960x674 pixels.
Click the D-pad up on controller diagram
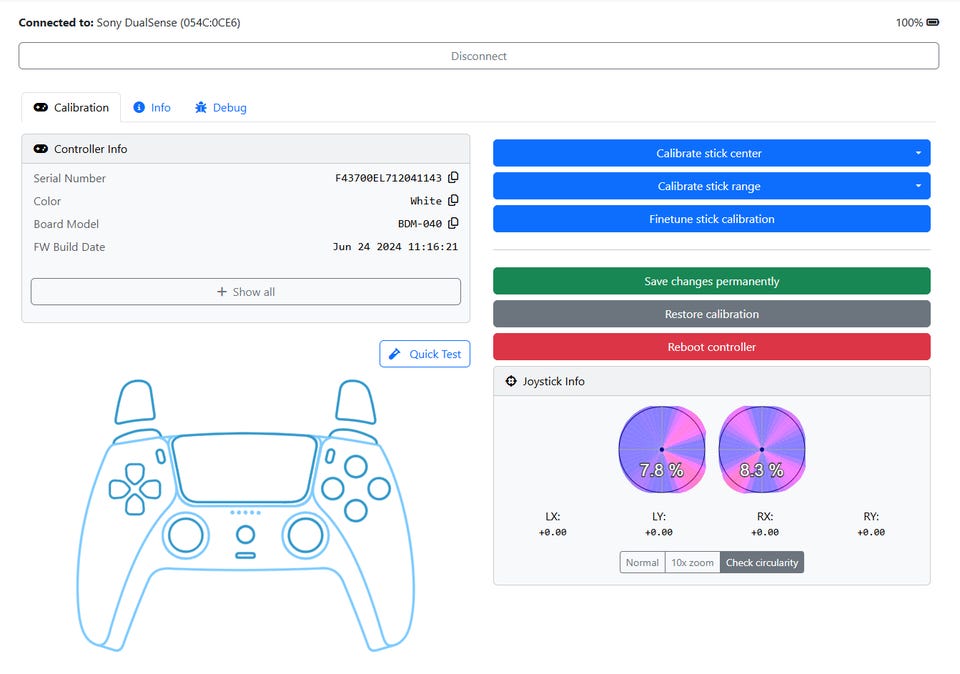[135, 473]
